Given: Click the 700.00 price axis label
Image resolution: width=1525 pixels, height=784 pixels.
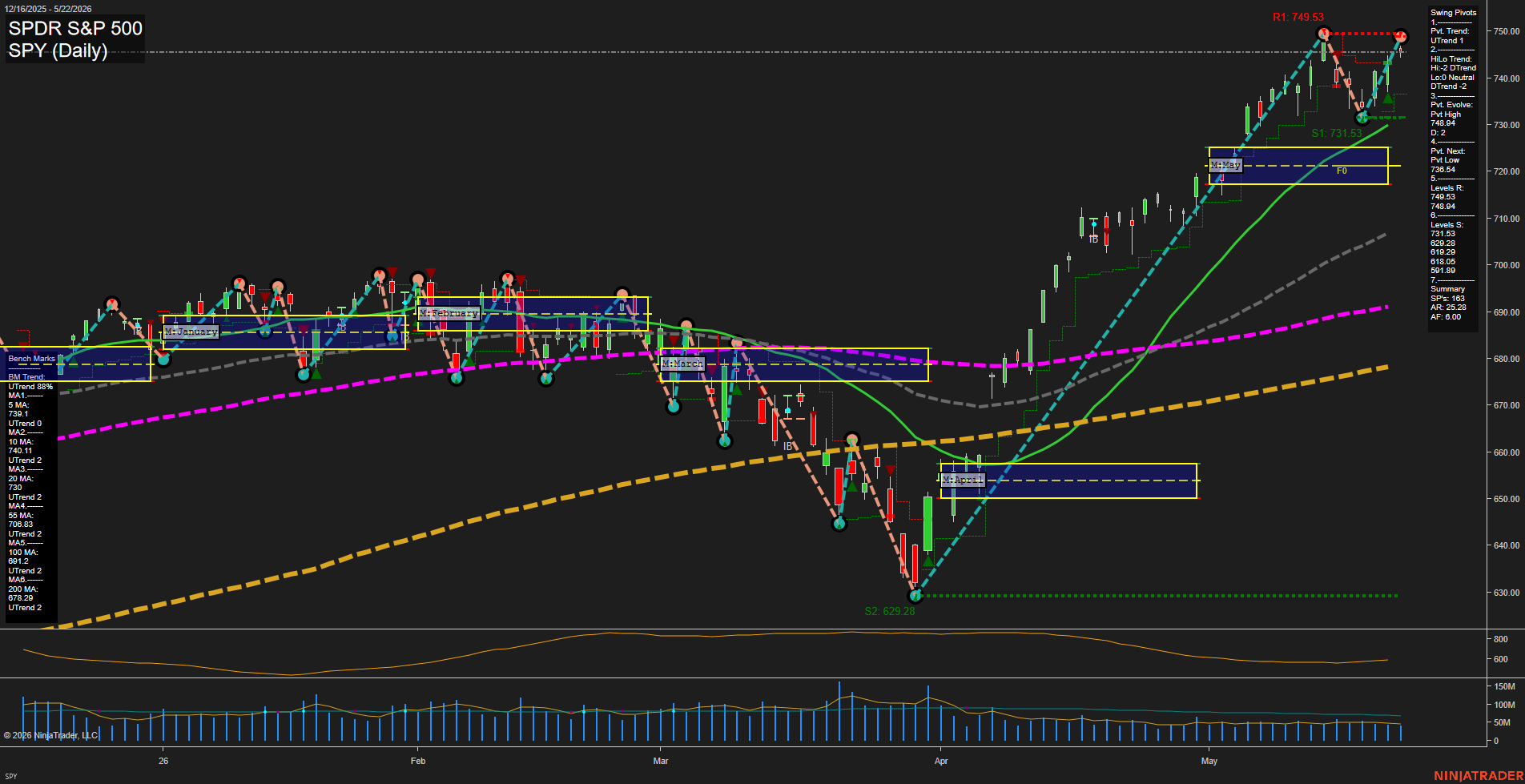Looking at the screenshot, I should click(1506, 265).
